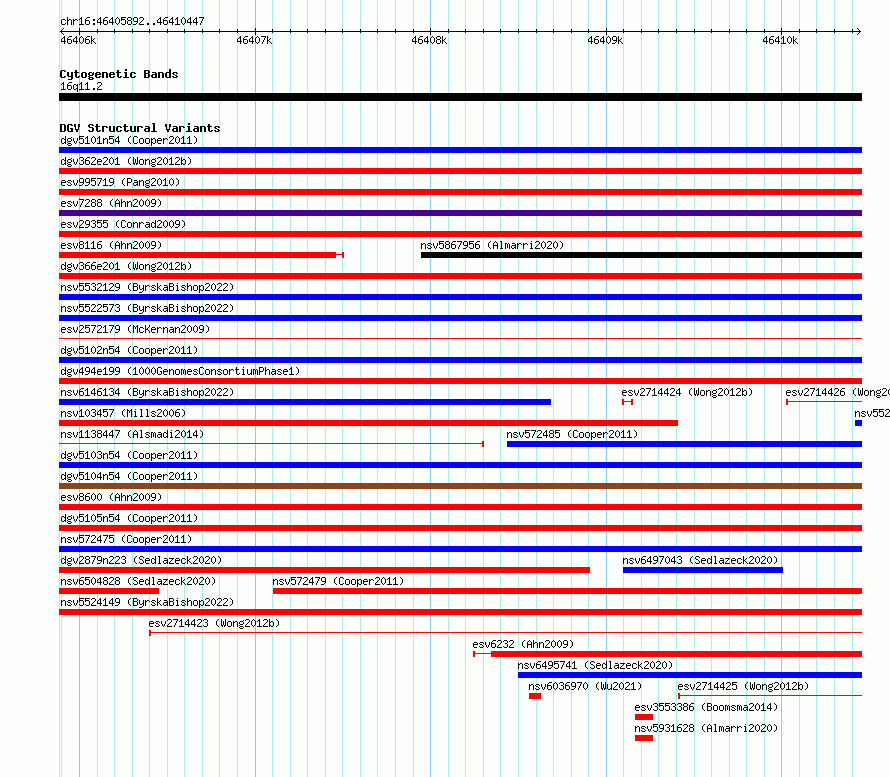Click the nsv6497043 (Sedlazeck2020) label
The width and height of the screenshot is (890, 777).
click(700, 560)
